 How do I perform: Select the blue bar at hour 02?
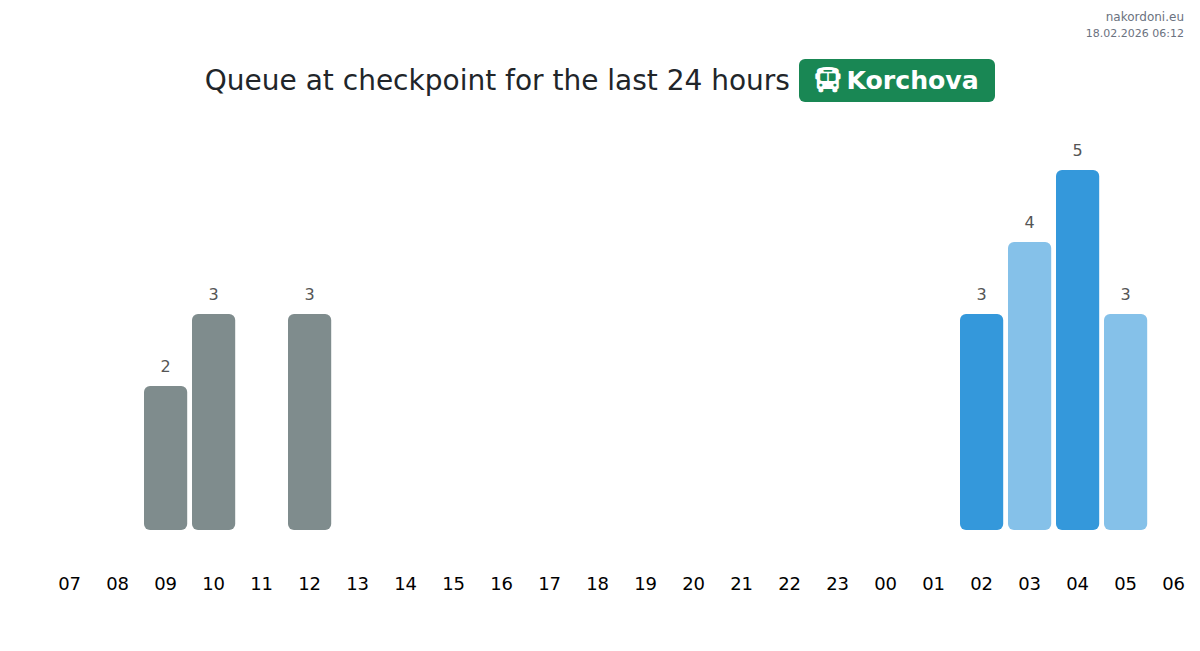981,421
